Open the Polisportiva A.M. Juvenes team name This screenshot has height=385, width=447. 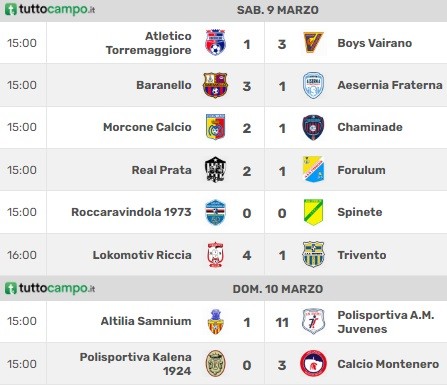click(386, 322)
